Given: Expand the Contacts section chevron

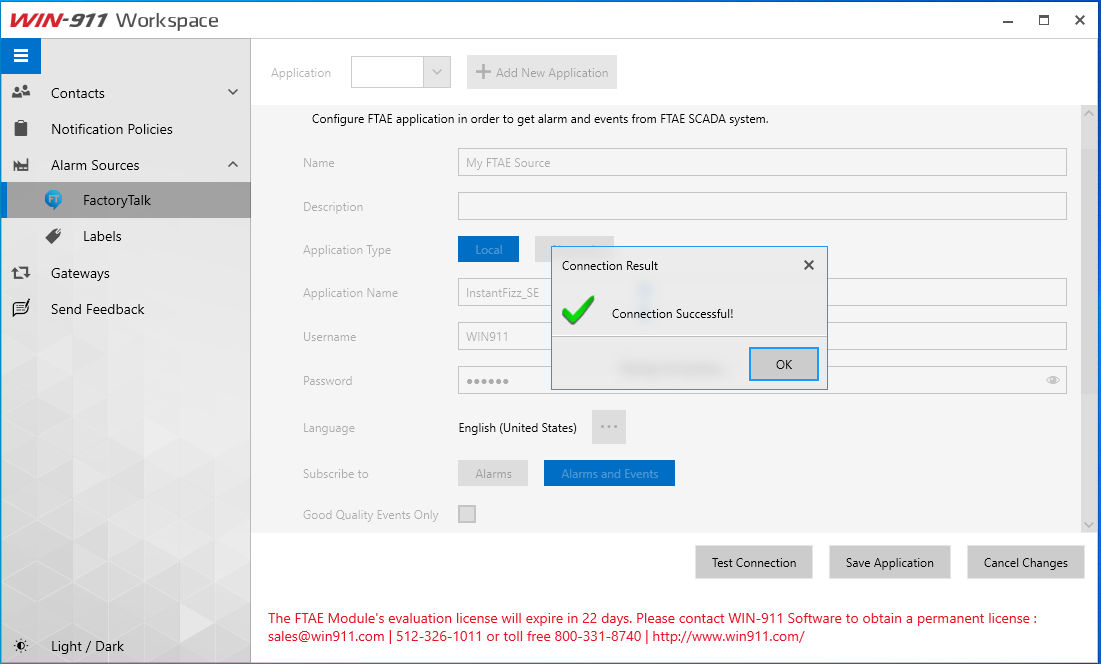Looking at the screenshot, I should (233, 92).
